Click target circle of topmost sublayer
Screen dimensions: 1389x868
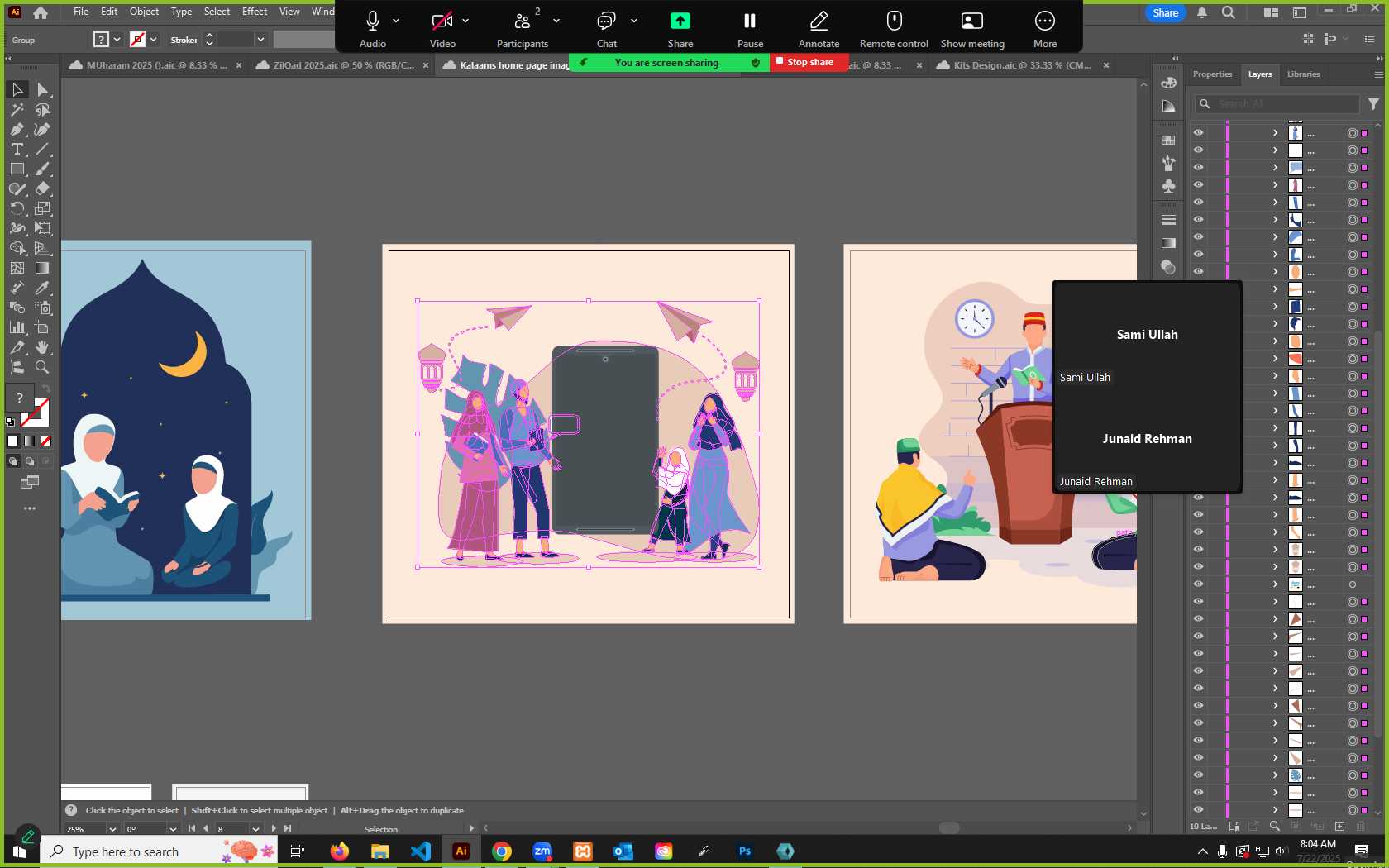click(x=1352, y=133)
